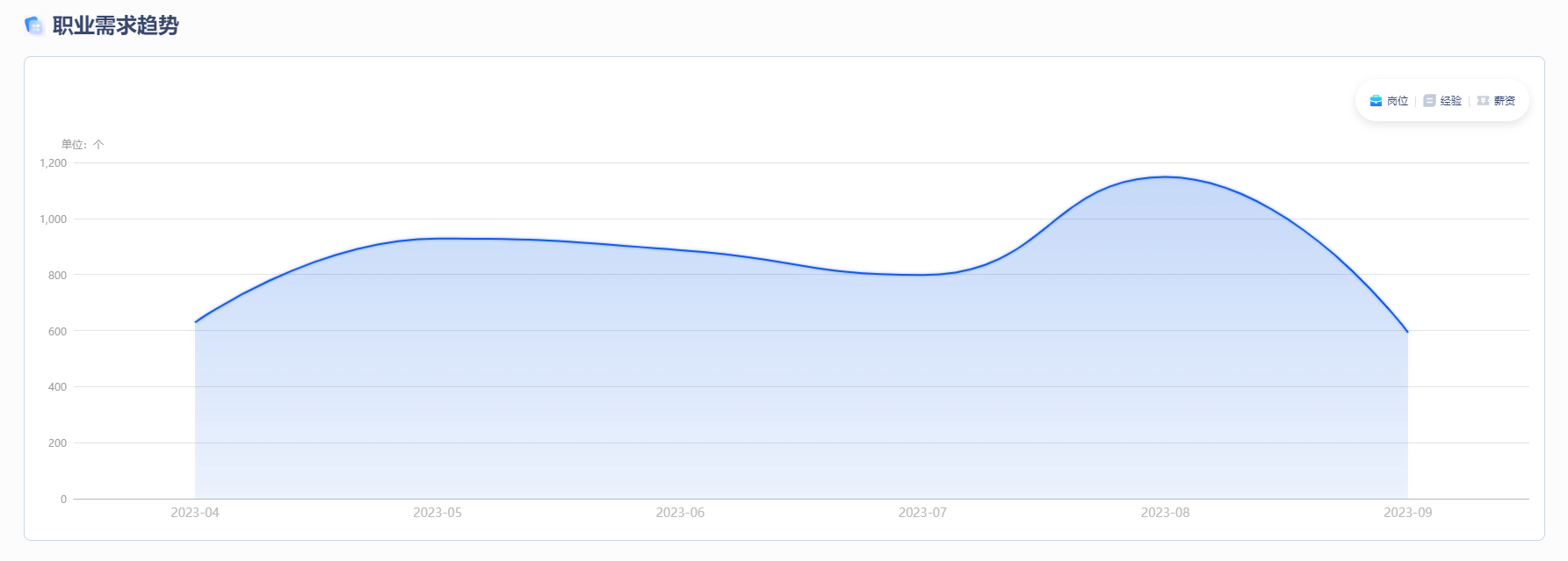Click the gray 经验 document icon
The image size is (1568, 561).
pyautogui.click(x=1429, y=101)
